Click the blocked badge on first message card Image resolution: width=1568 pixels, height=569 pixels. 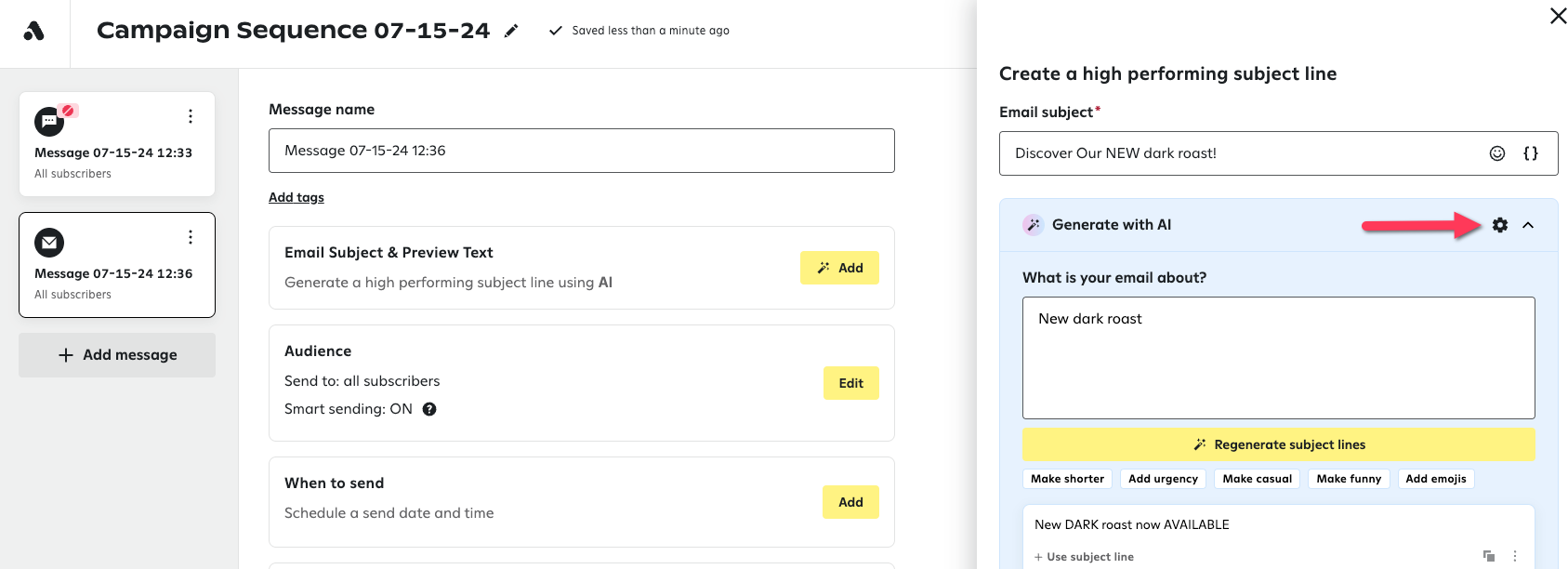(x=68, y=110)
